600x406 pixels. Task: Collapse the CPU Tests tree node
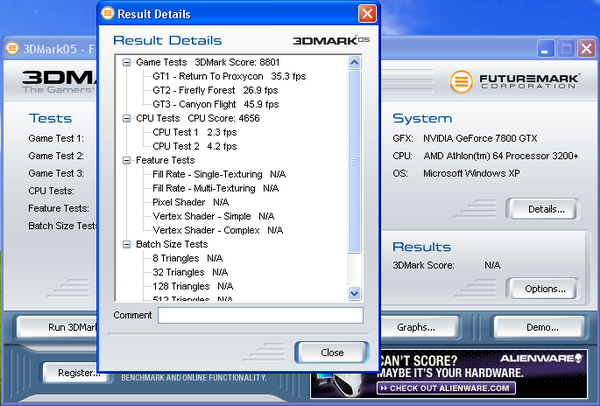click(x=126, y=119)
